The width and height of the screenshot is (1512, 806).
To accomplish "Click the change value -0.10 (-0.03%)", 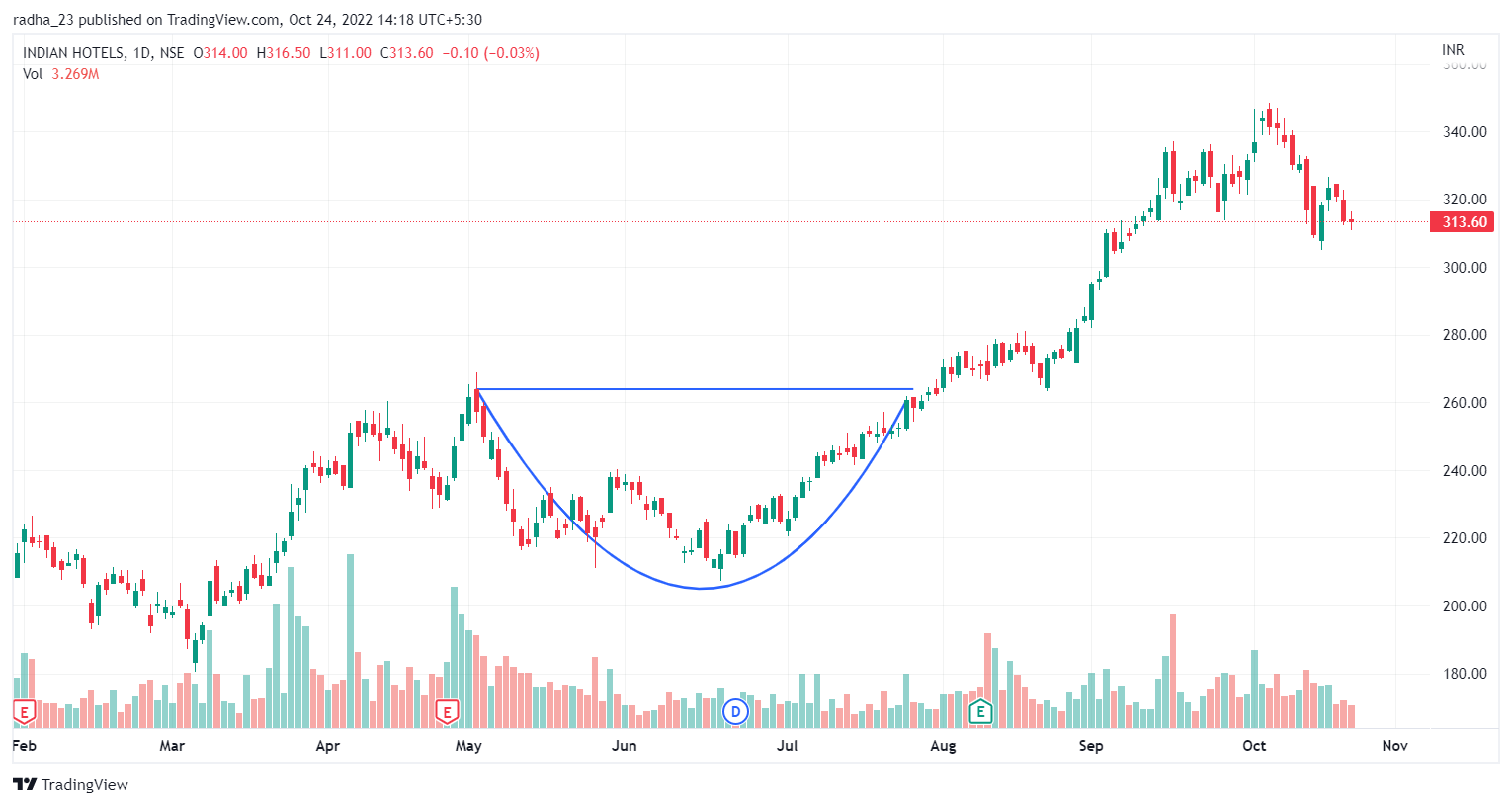I will 491,53.
